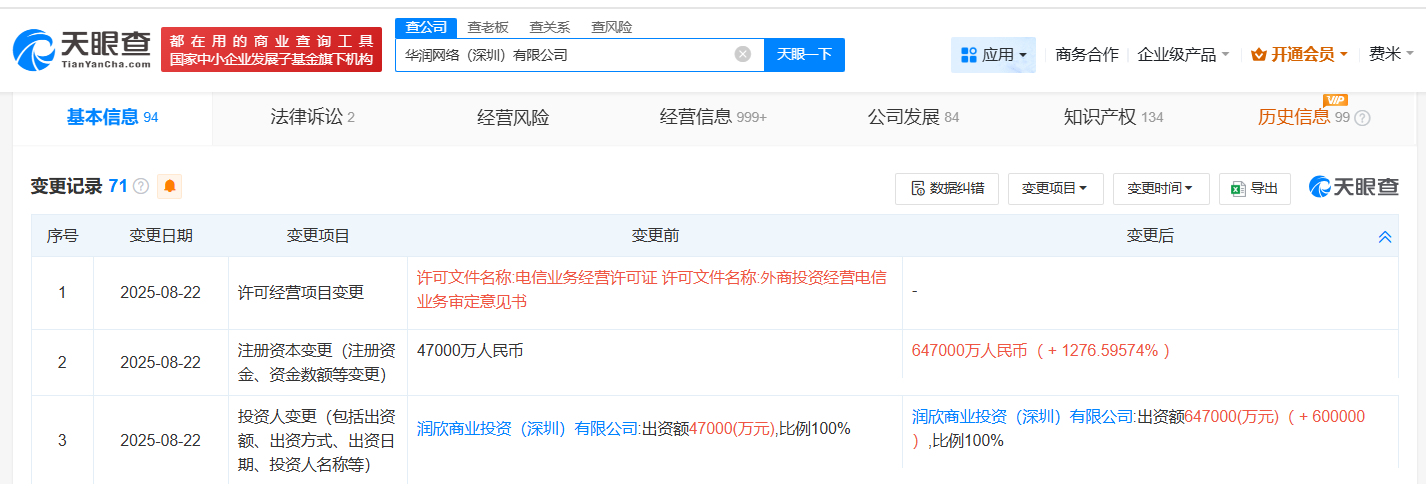Open the 经营信息 tab
Image resolution: width=1426 pixels, height=484 pixels.
pos(713,118)
